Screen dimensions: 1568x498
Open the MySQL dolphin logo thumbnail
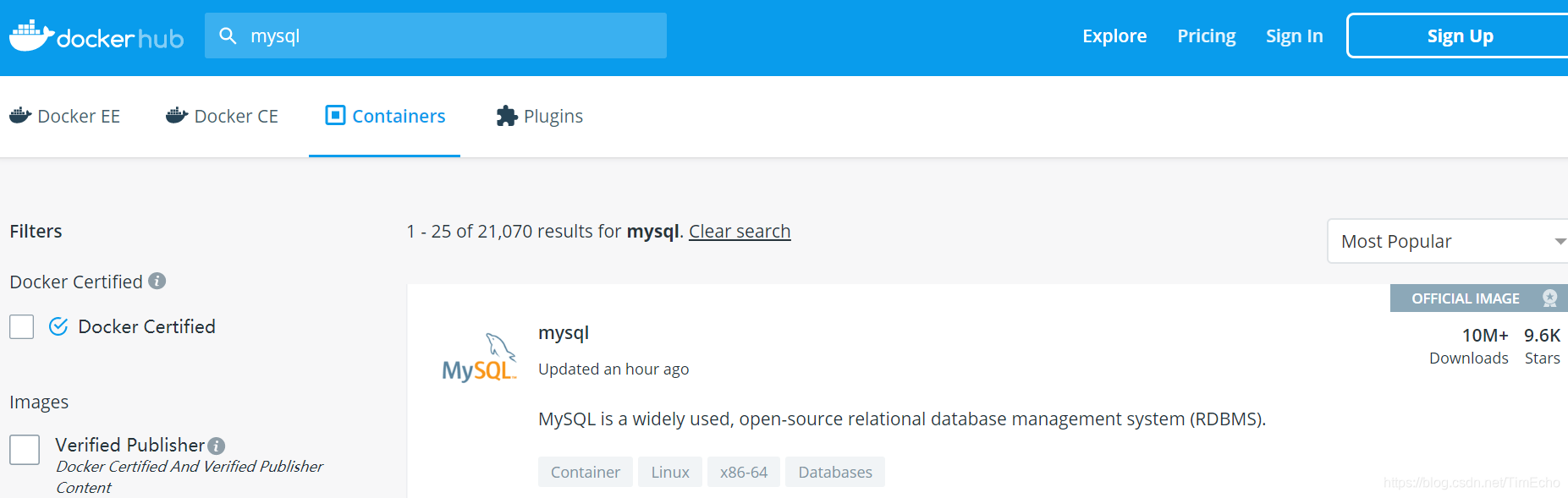tap(479, 357)
